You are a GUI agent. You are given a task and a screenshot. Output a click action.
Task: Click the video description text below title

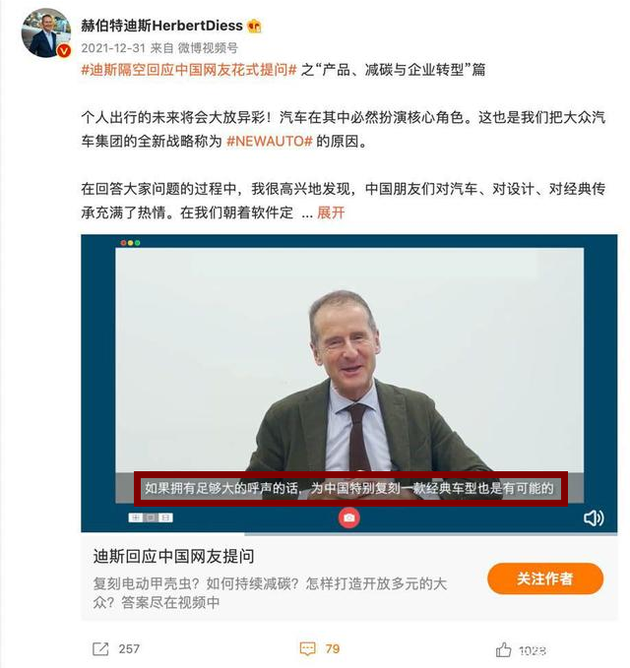click(270, 593)
